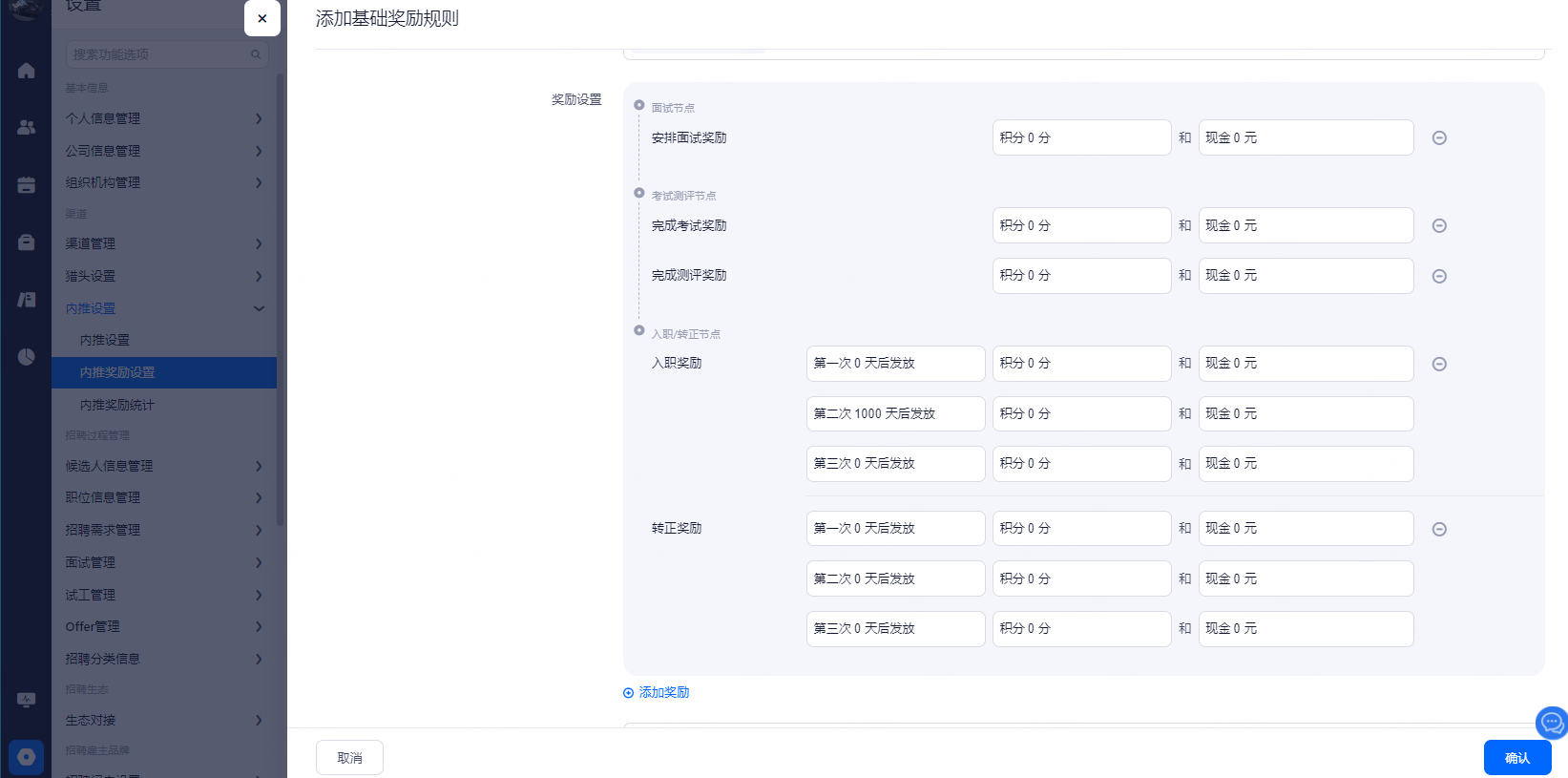This screenshot has width=1568, height=778.
Task: Edit 现金 field for 完成考试奖励
Action: (x=1306, y=225)
